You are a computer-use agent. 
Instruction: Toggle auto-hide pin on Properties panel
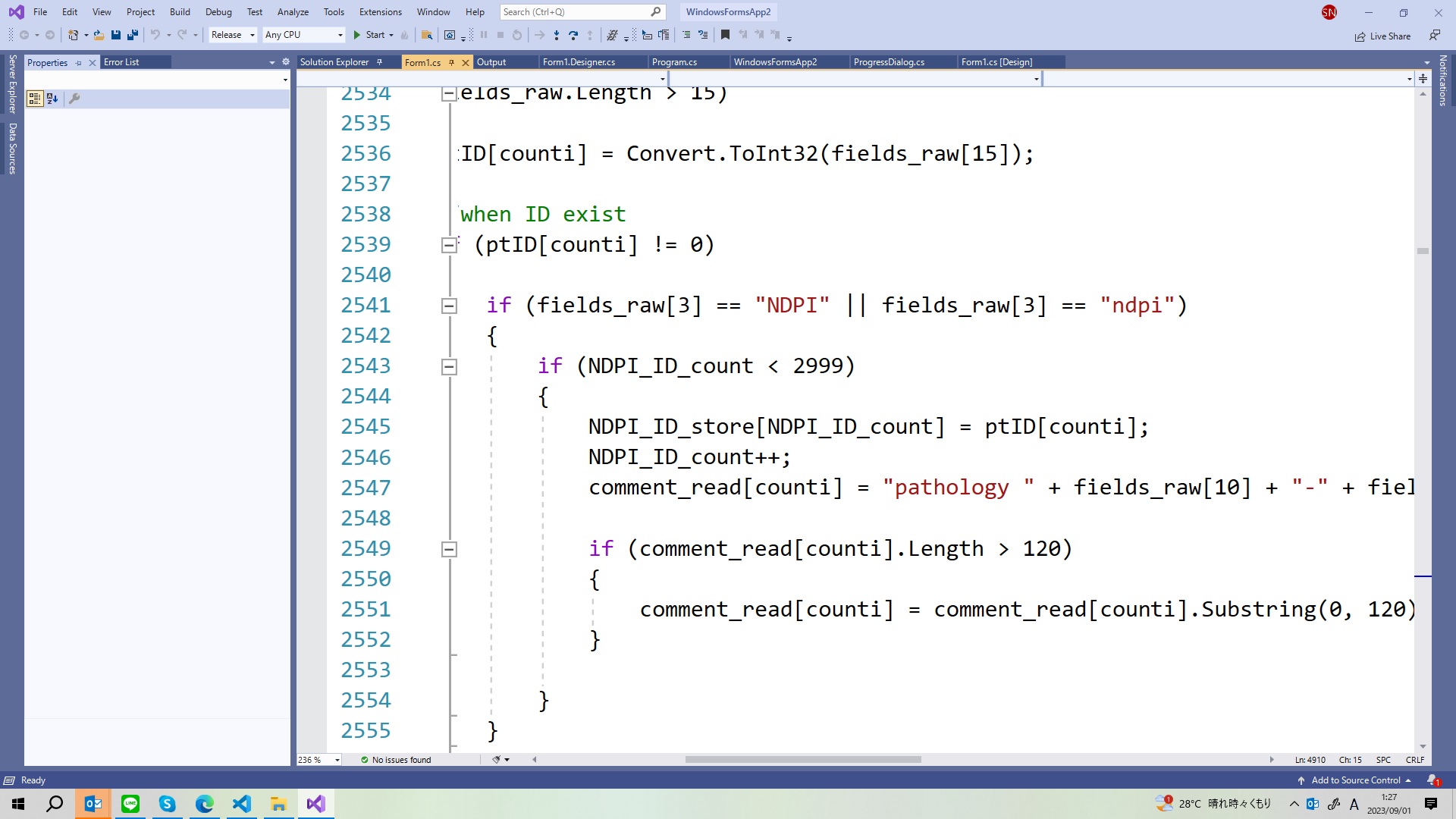[x=79, y=62]
